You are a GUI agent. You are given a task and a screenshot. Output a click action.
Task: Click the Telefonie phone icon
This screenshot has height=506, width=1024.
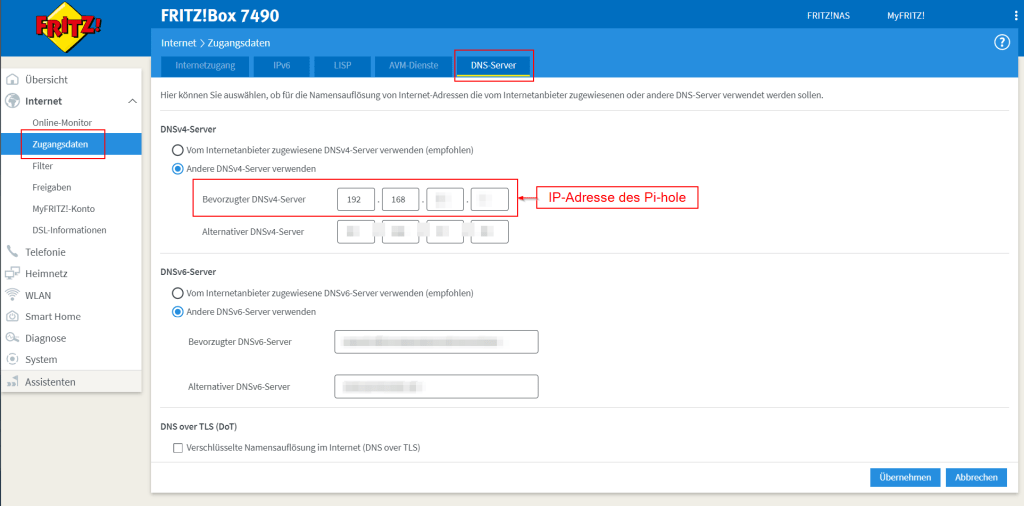13,252
